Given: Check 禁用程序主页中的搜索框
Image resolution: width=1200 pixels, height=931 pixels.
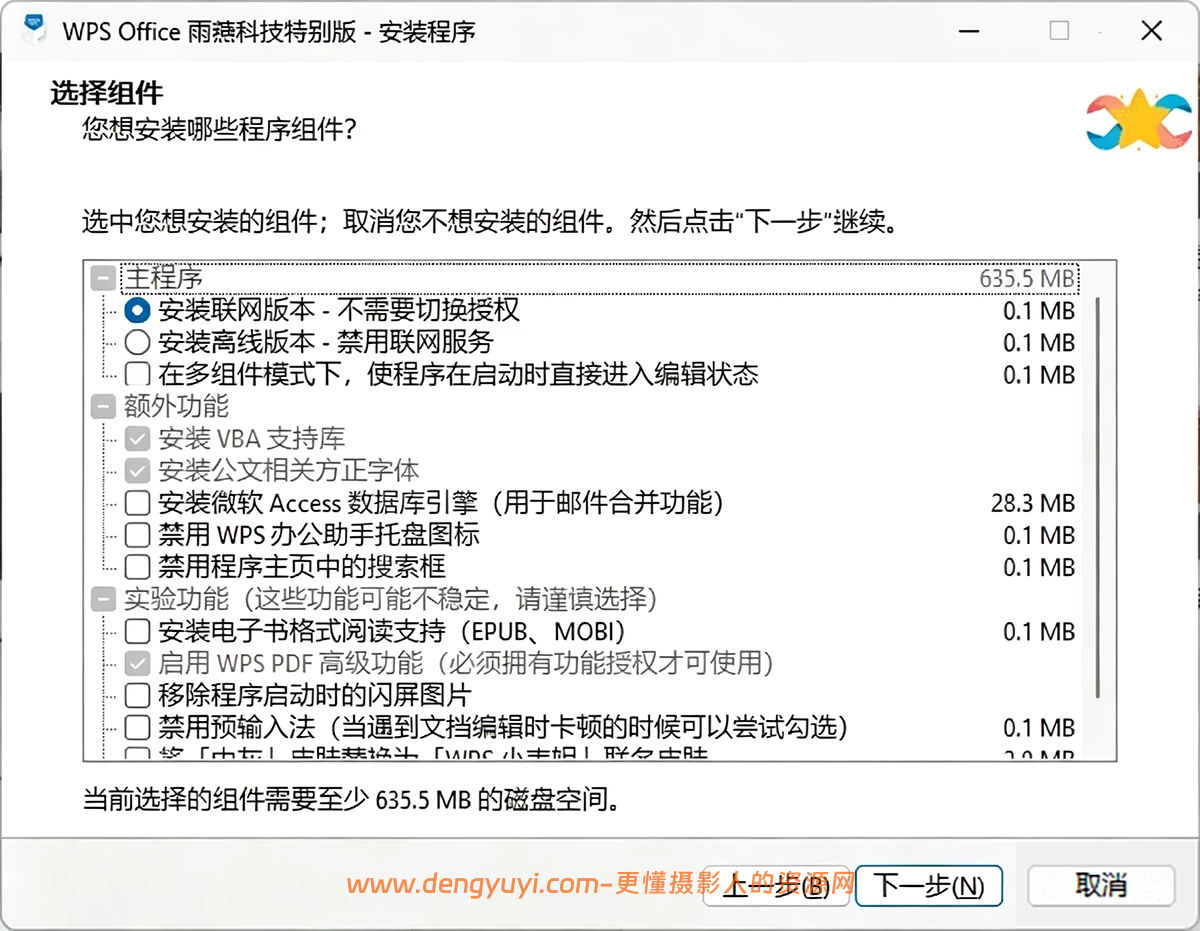Looking at the screenshot, I should tap(137, 567).
